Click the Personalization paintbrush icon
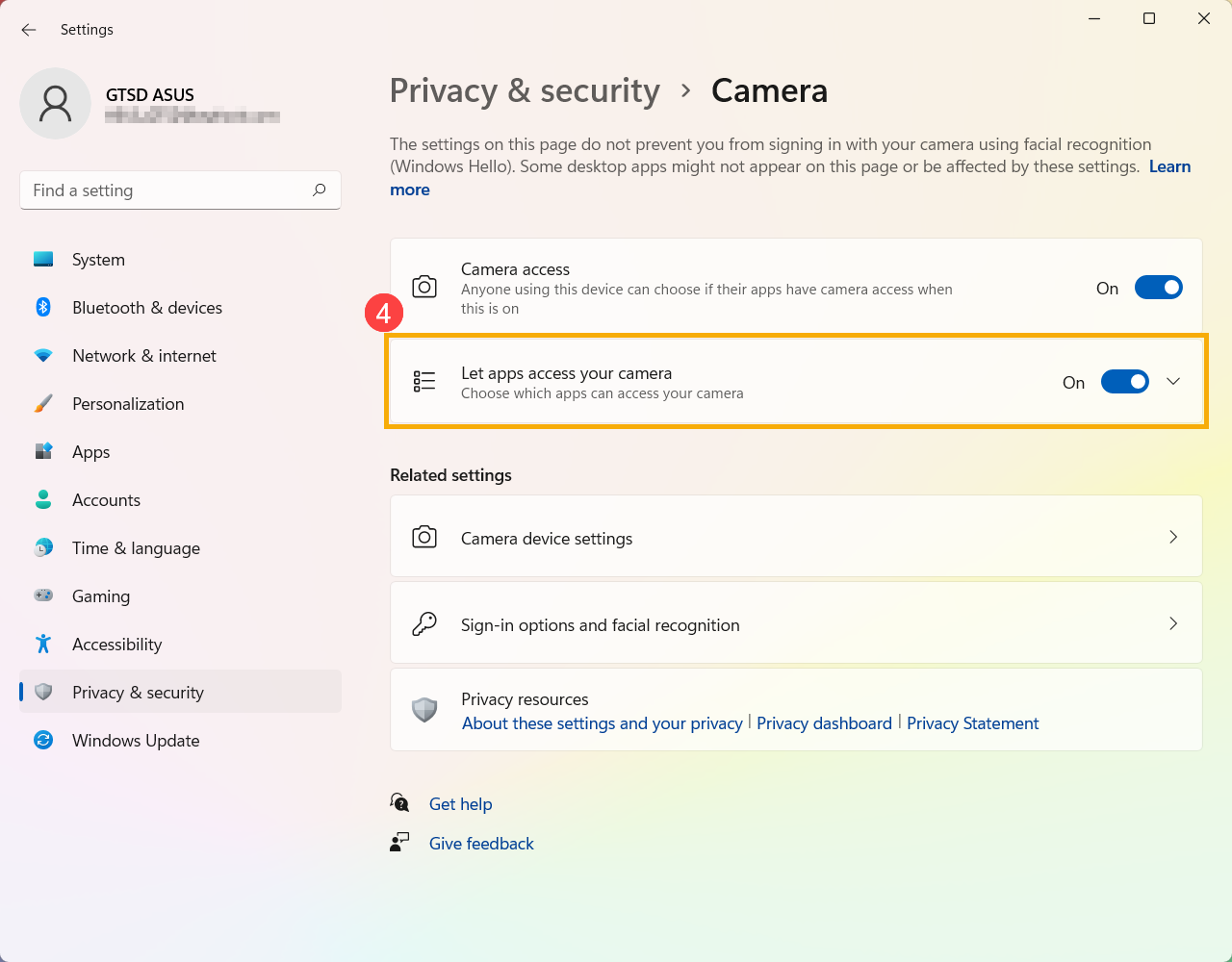1232x962 pixels. (43, 403)
